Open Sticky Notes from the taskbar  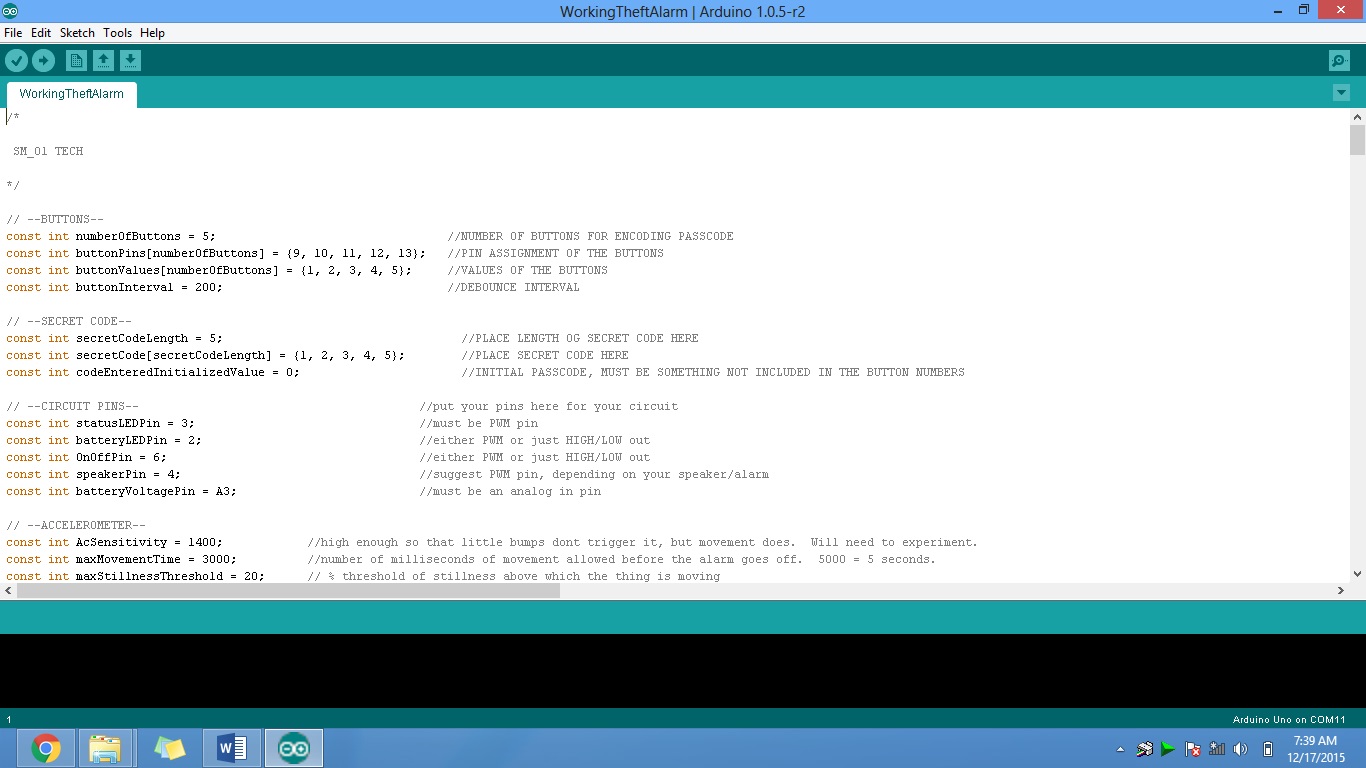coord(169,748)
